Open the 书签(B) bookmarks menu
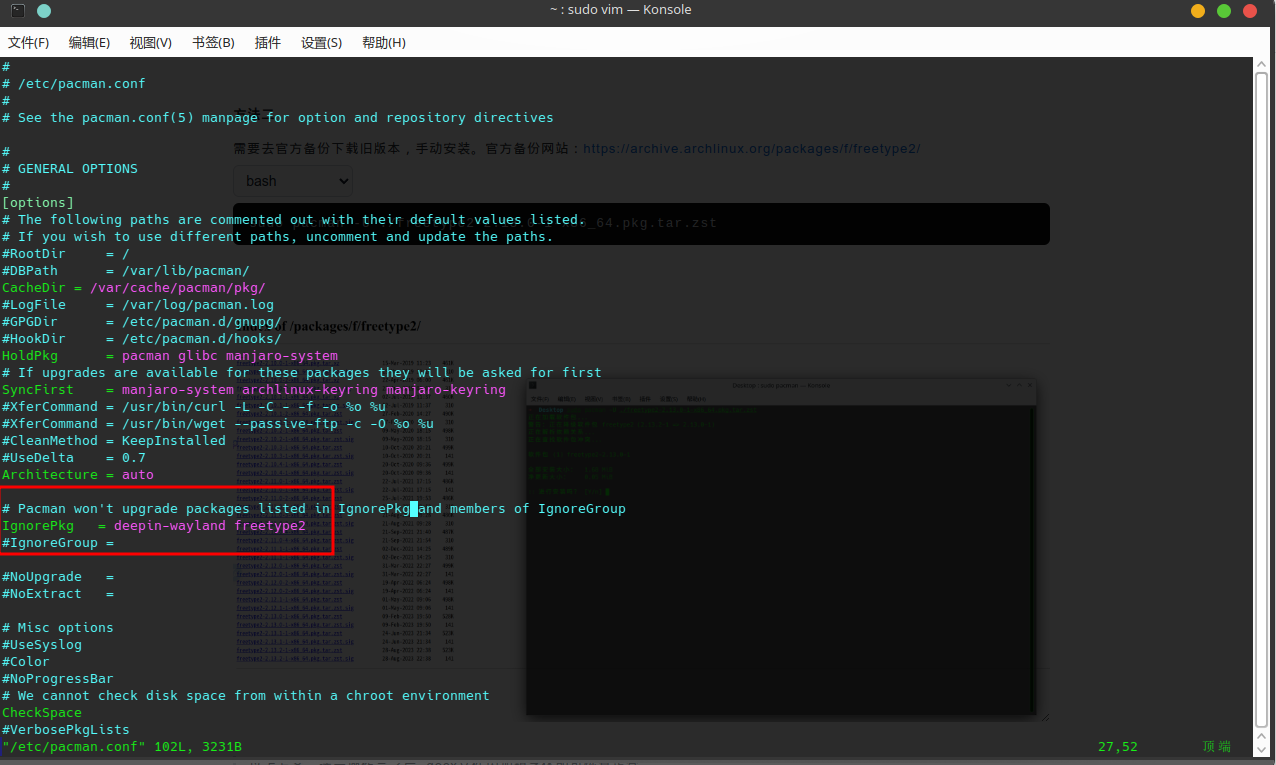The width and height of the screenshot is (1276, 765). pyautogui.click(x=213, y=43)
